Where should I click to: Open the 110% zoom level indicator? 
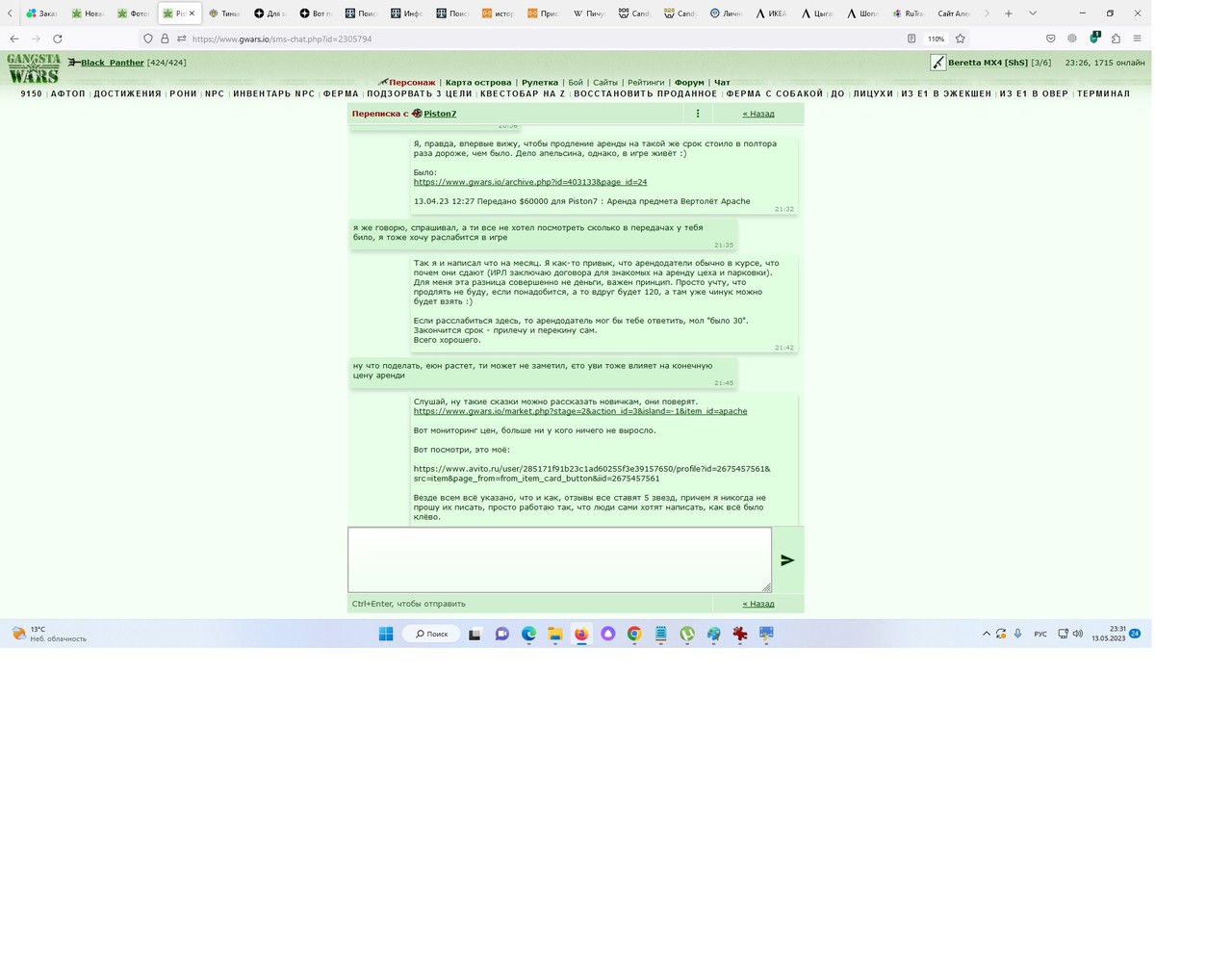936,39
